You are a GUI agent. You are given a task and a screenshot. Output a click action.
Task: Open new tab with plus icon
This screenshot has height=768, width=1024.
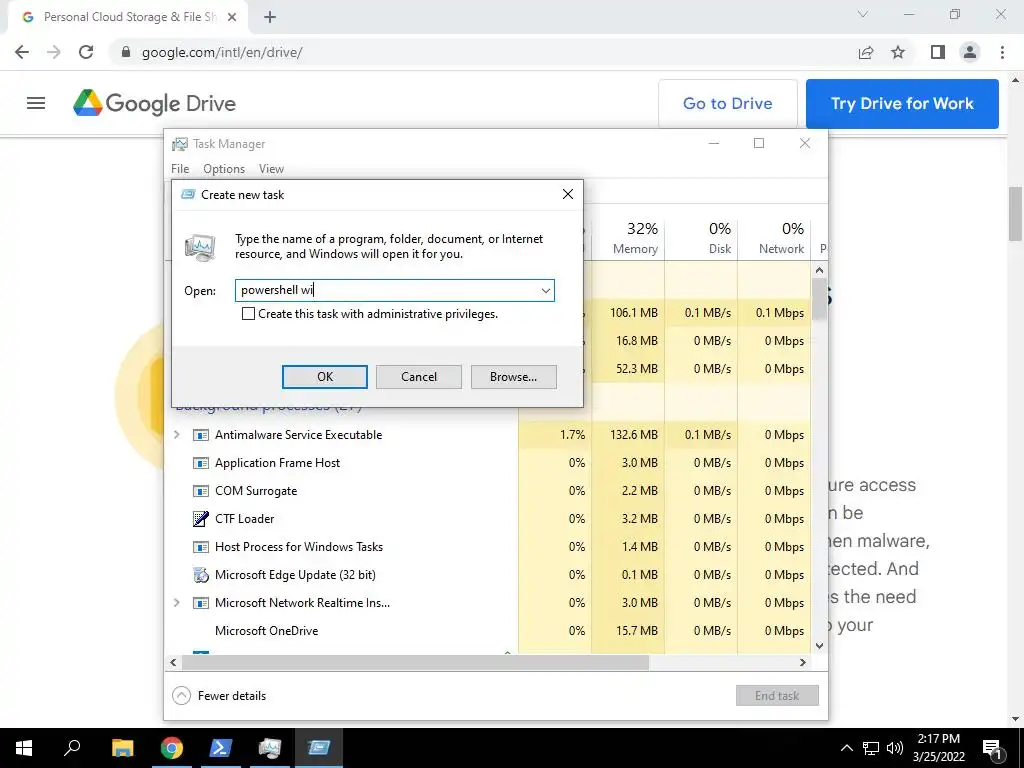[270, 18]
